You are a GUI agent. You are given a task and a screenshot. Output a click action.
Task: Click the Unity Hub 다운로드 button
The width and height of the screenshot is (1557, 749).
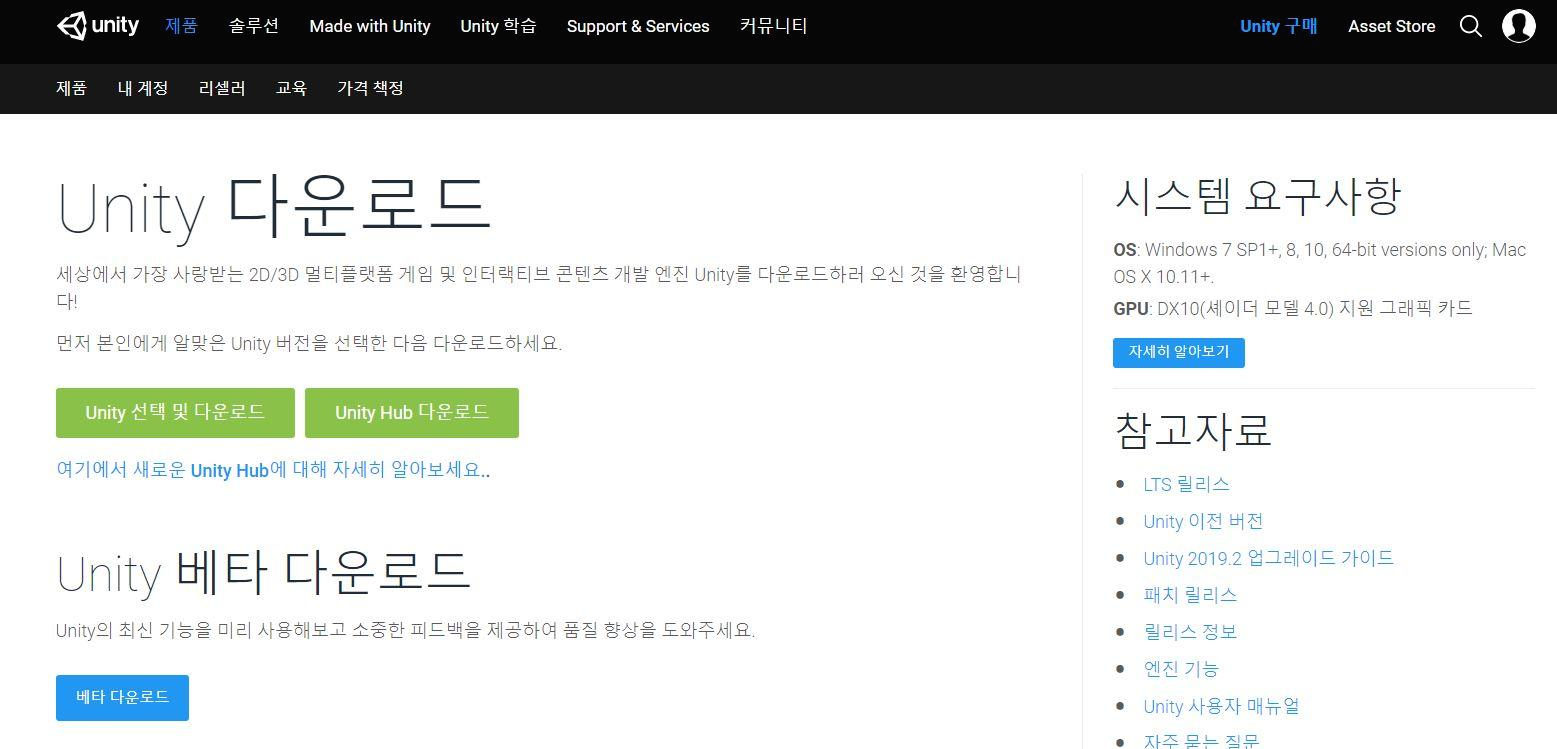coord(412,413)
